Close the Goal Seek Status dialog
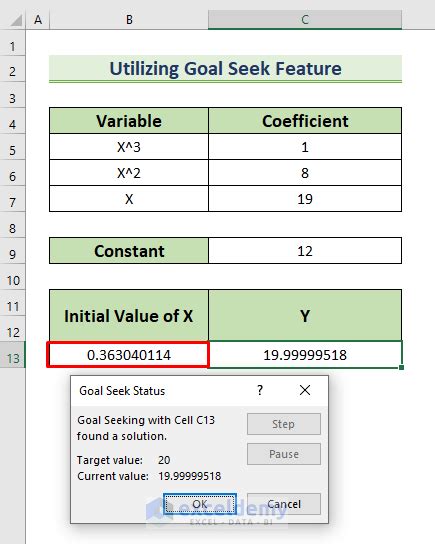Viewport: 435px width, 544px height. pyautogui.click(x=305, y=390)
